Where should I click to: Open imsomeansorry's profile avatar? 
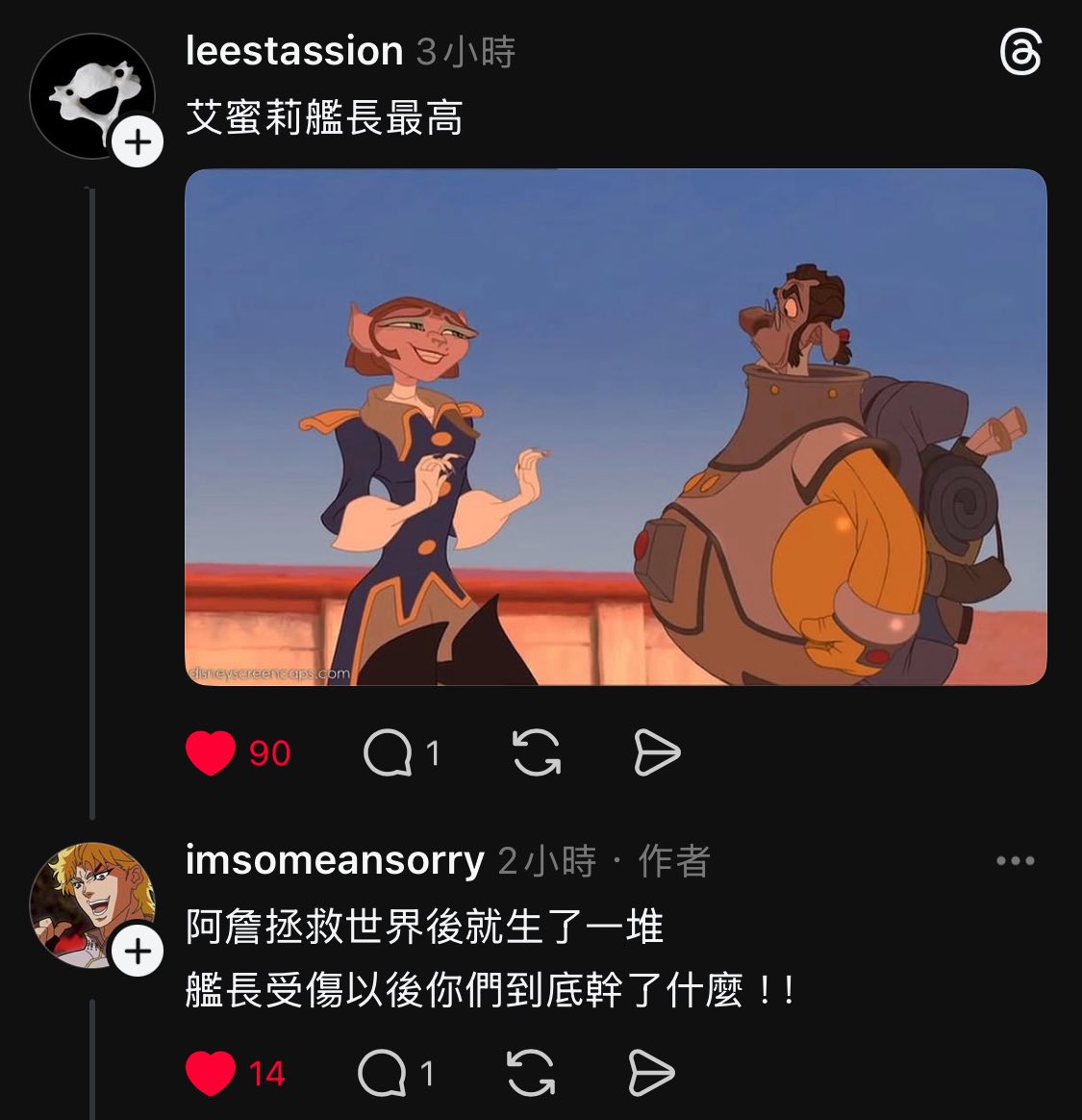tap(92, 905)
